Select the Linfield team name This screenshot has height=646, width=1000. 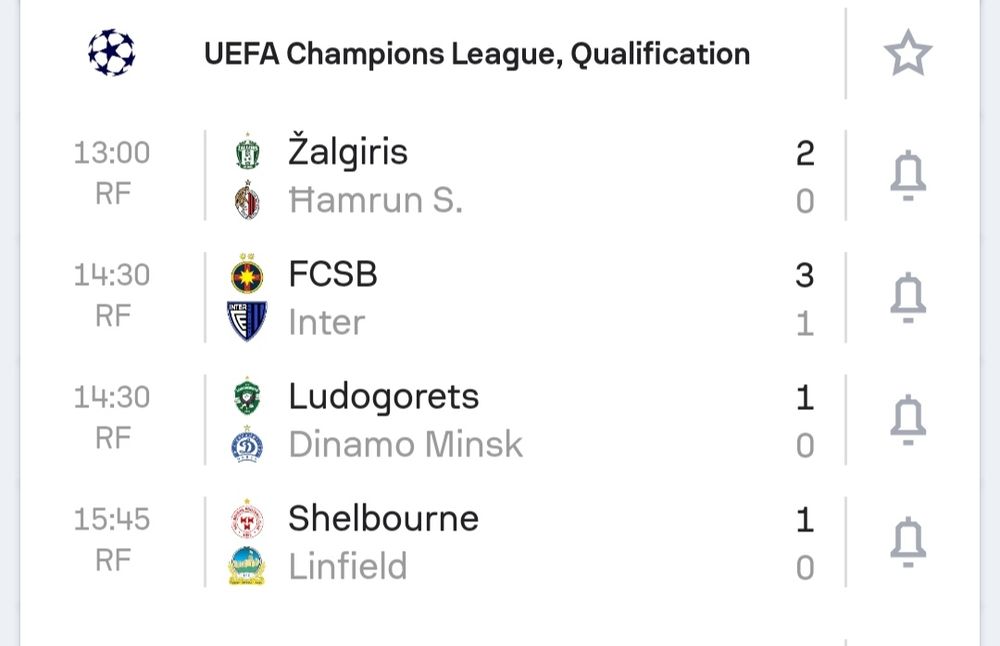[x=348, y=567]
